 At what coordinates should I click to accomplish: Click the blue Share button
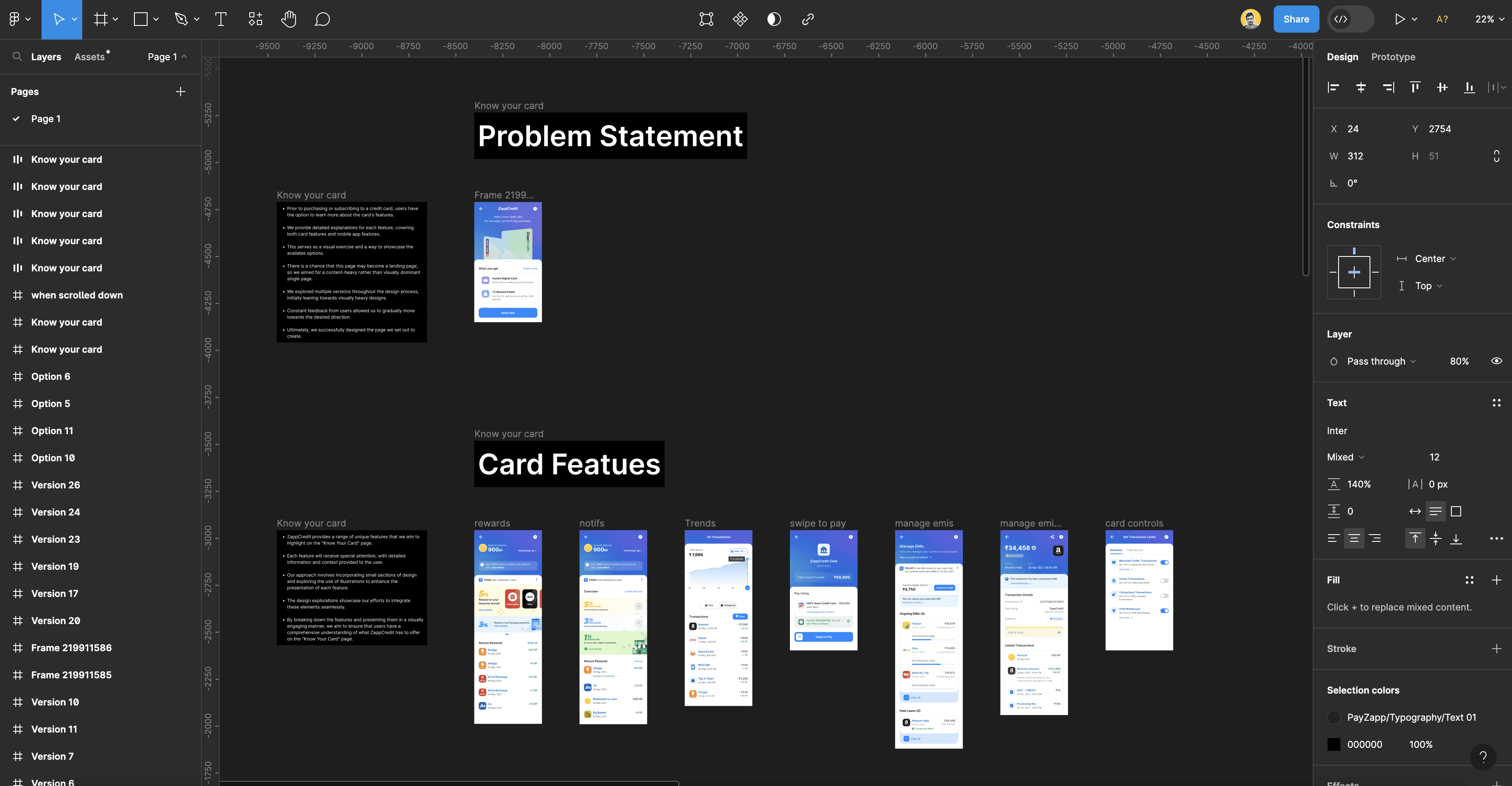(x=1295, y=20)
